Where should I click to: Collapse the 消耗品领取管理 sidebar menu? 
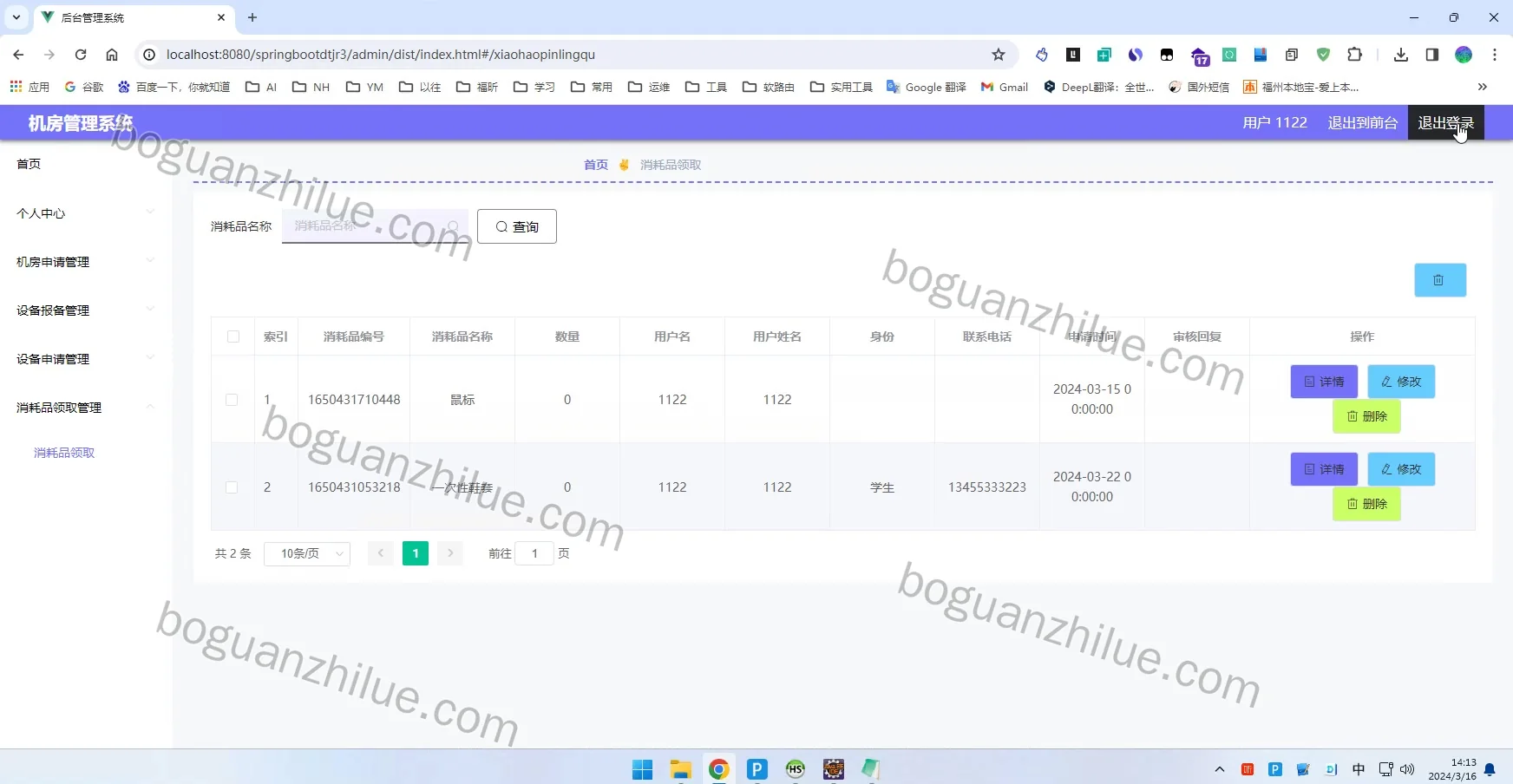(86, 407)
